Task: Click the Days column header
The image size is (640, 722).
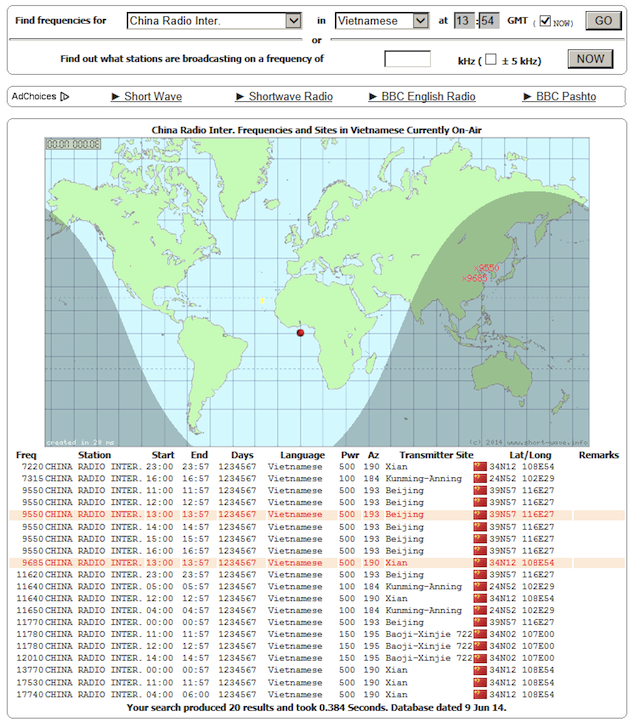Action: tap(243, 455)
